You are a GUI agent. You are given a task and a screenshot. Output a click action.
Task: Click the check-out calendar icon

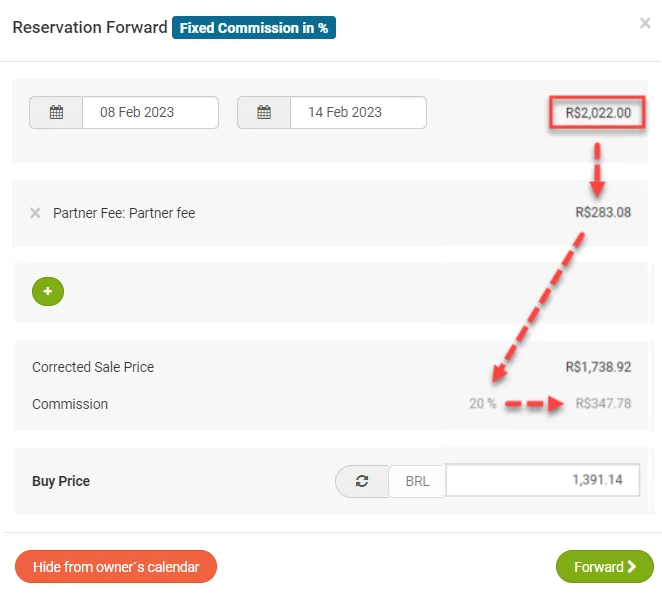264,113
